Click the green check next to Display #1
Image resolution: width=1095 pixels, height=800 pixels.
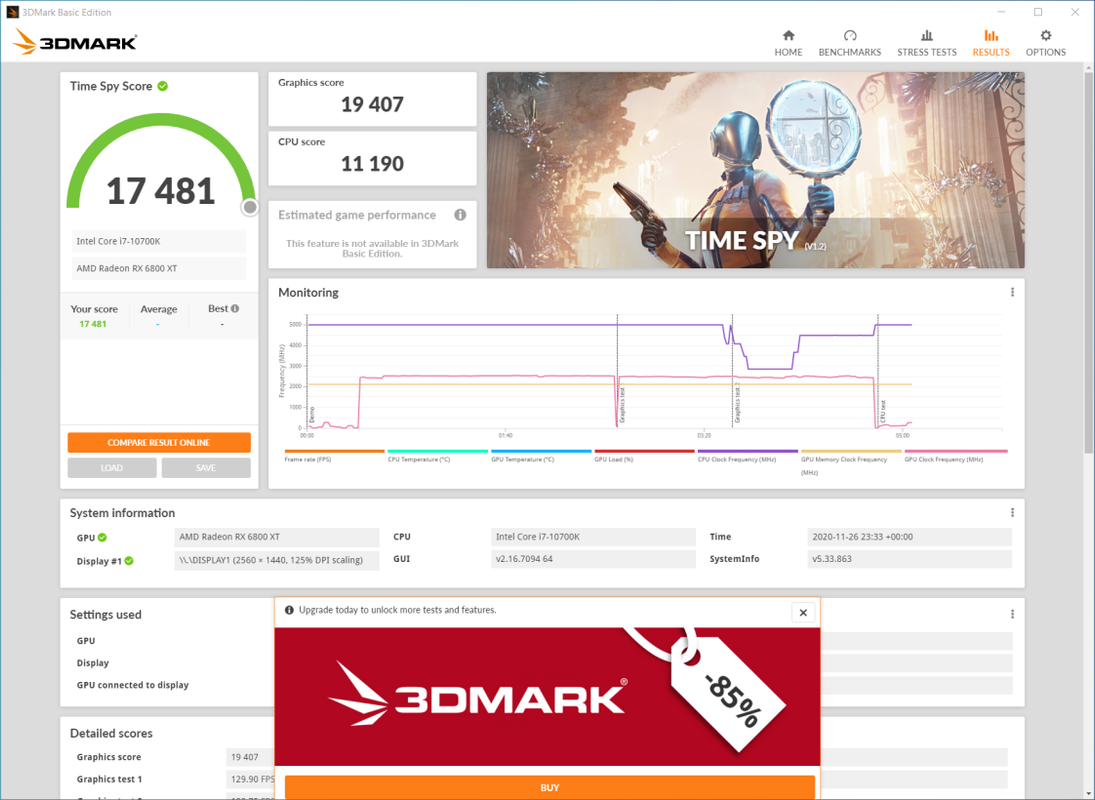pyautogui.click(x=129, y=561)
